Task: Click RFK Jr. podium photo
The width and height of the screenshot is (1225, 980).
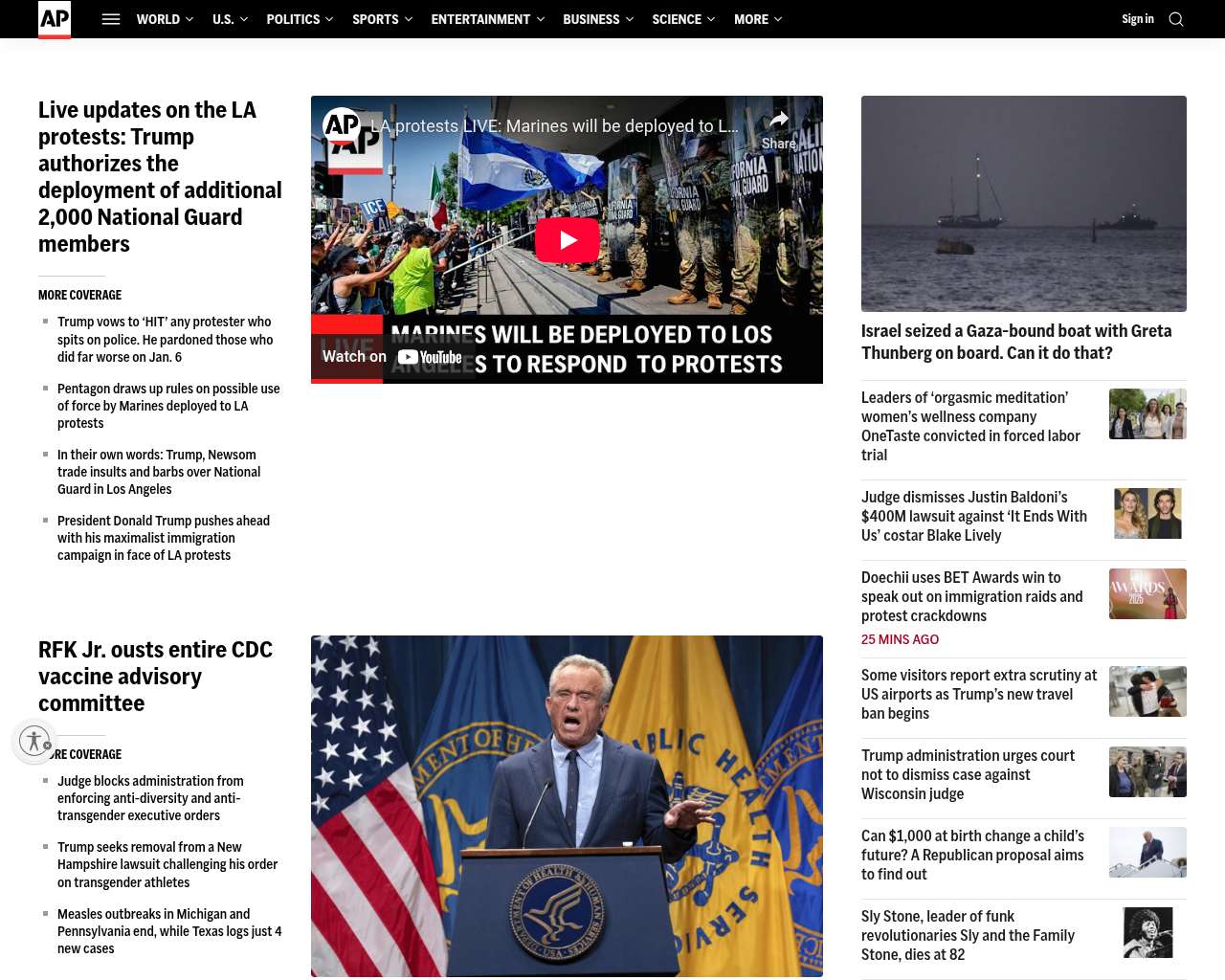Action: 567,806
